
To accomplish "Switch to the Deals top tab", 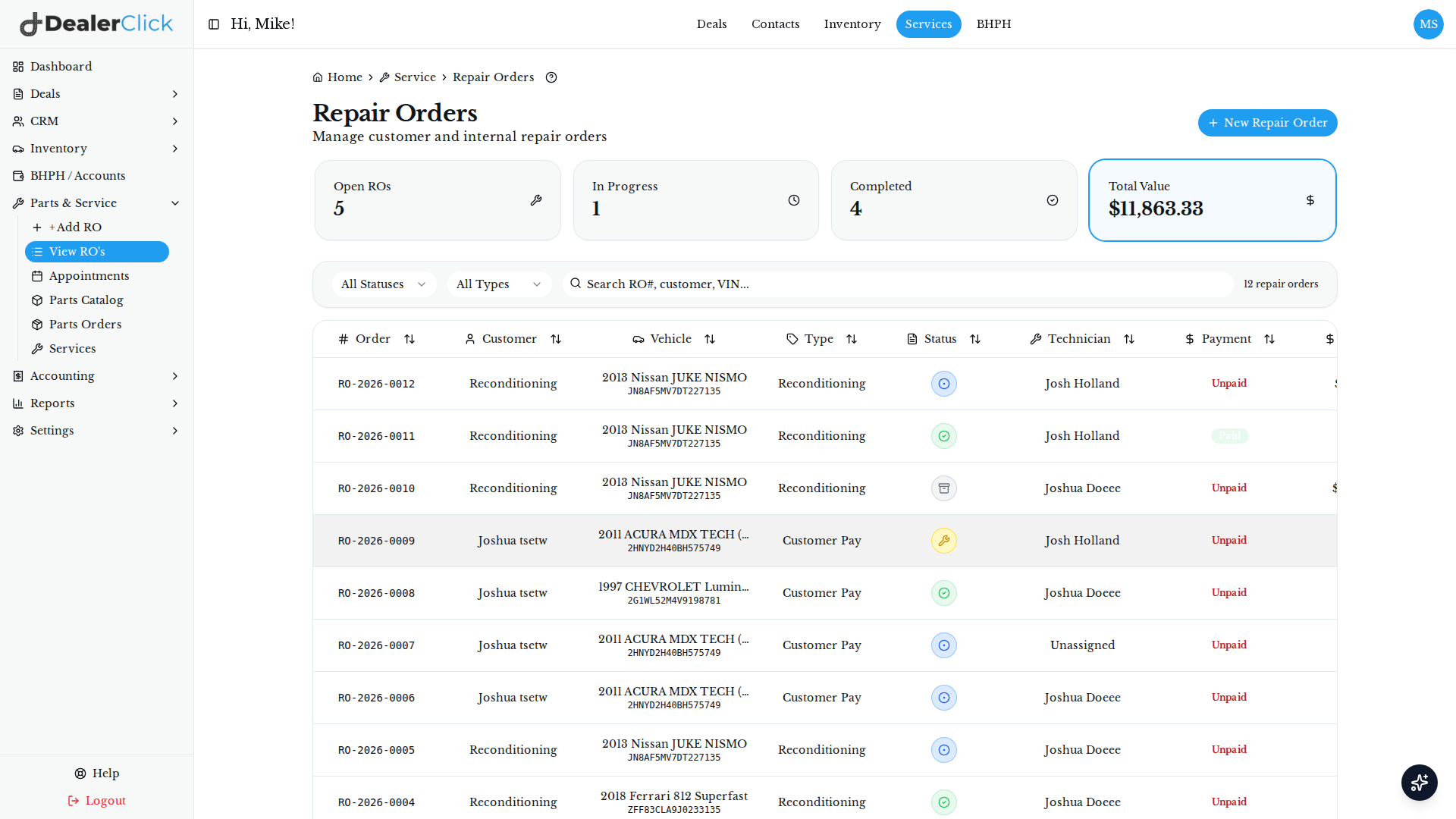I will point(711,24).
